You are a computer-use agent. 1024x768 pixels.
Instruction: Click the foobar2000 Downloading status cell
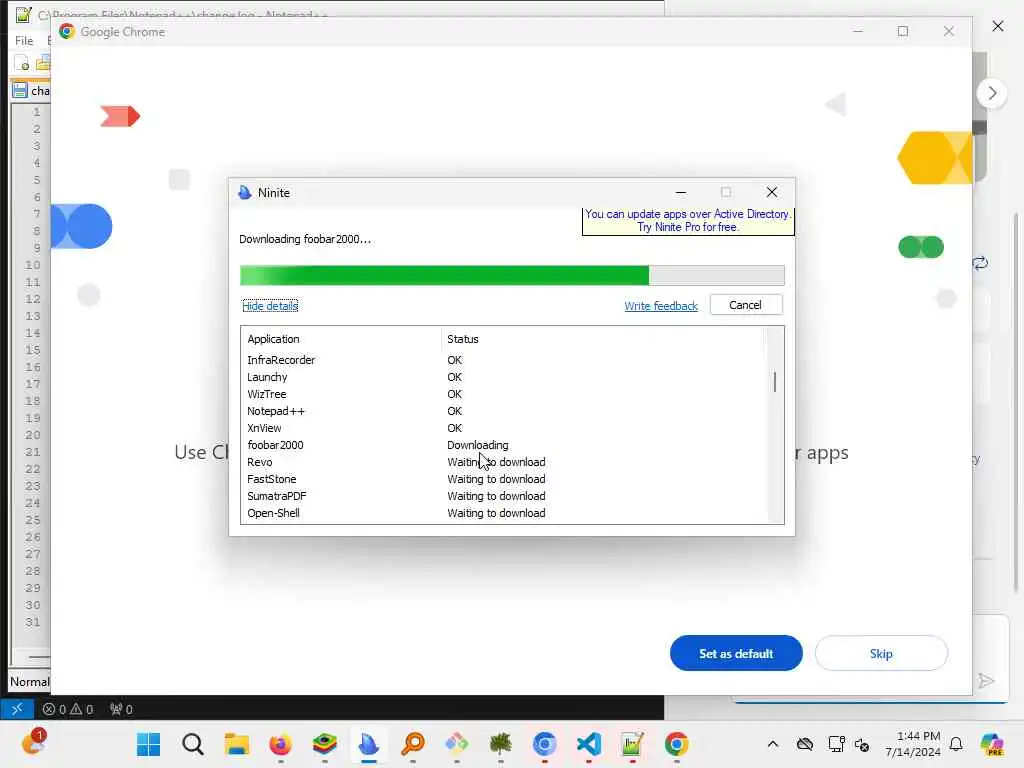coord(477,445)
